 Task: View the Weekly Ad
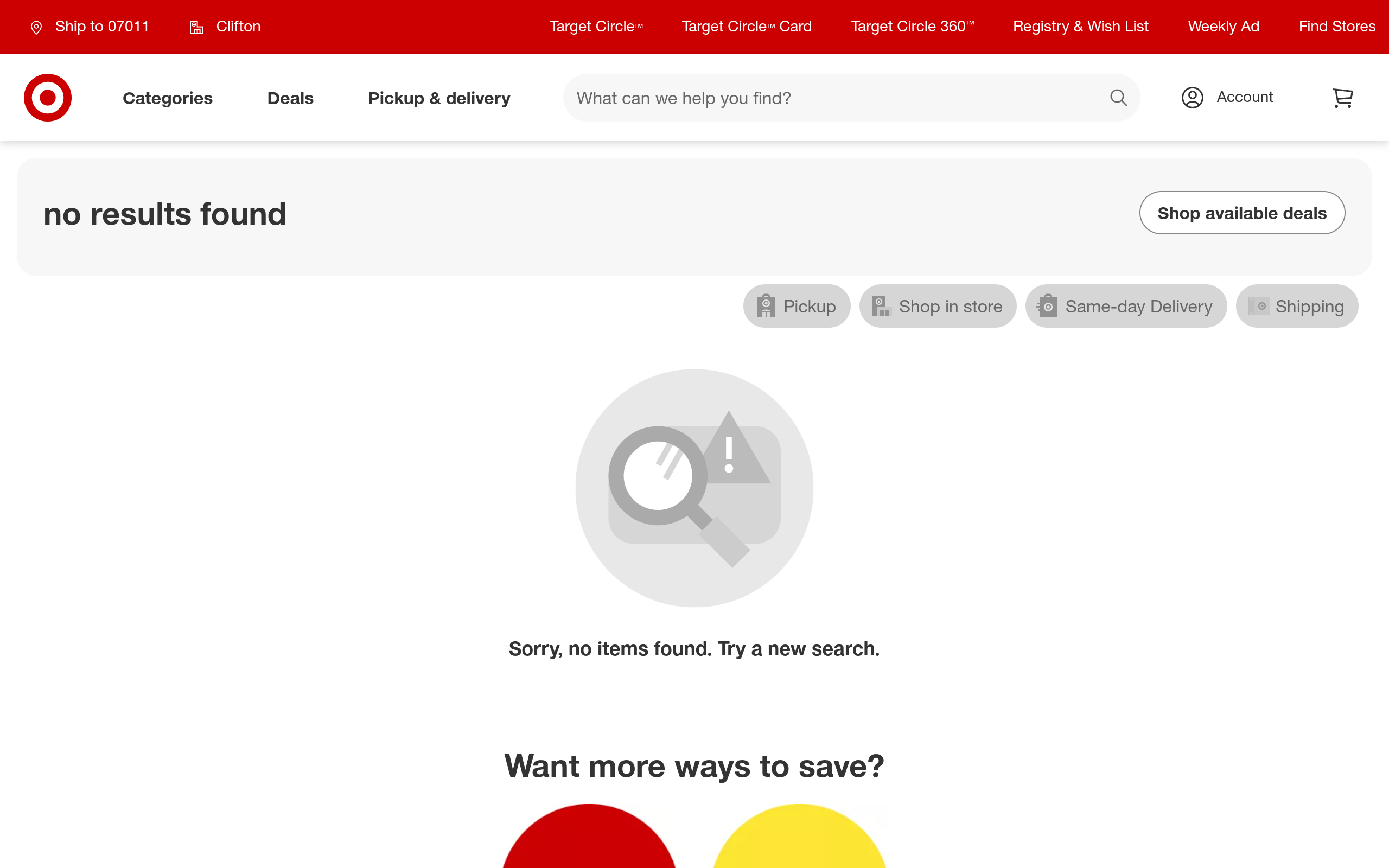[x=1224, y=27]
